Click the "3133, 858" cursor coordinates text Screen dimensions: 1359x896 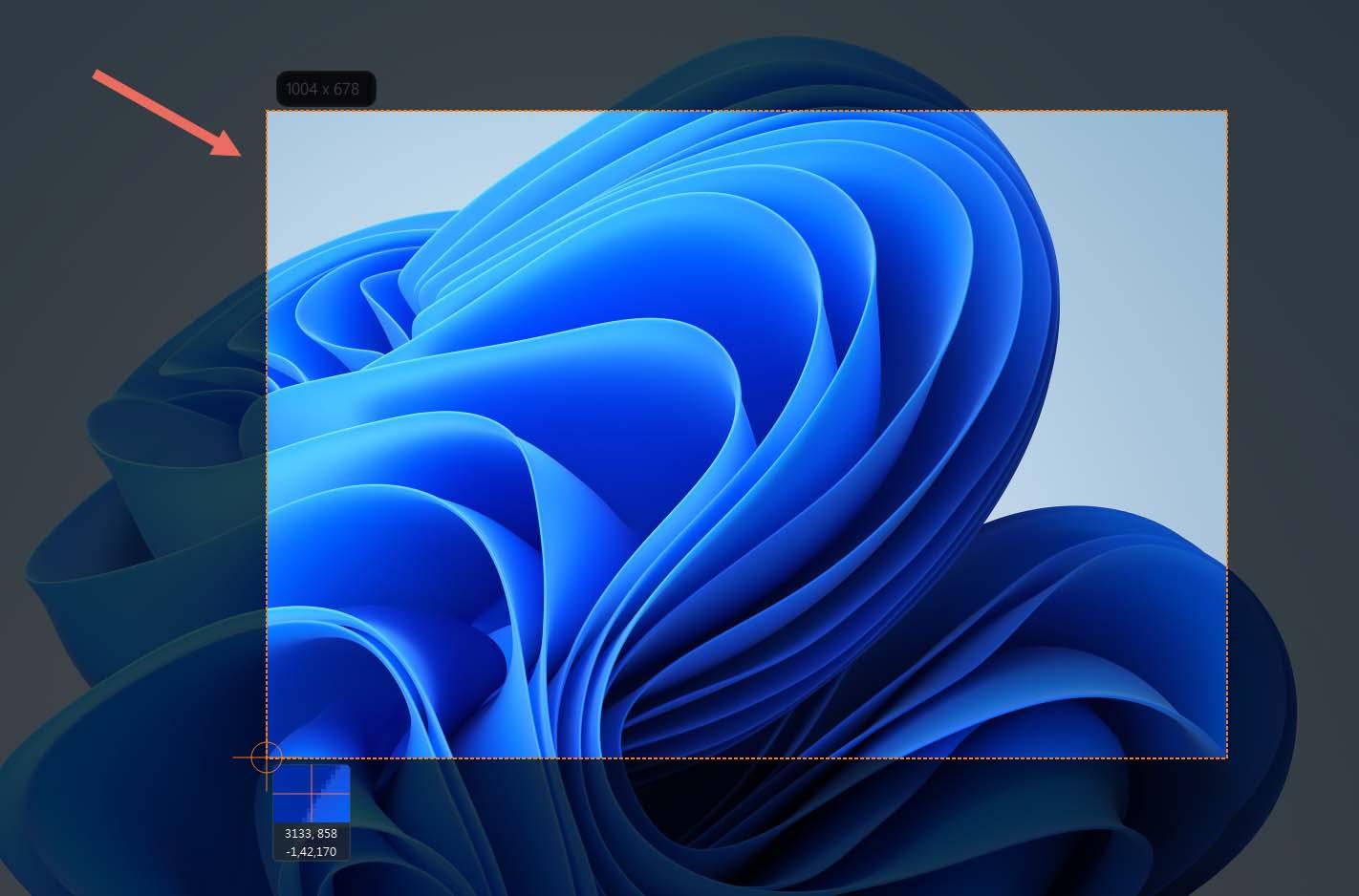pos(312,834)
